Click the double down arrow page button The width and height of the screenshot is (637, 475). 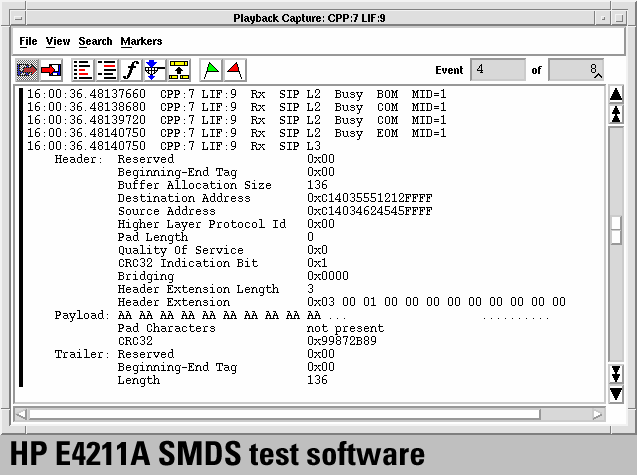click(616, 374)
